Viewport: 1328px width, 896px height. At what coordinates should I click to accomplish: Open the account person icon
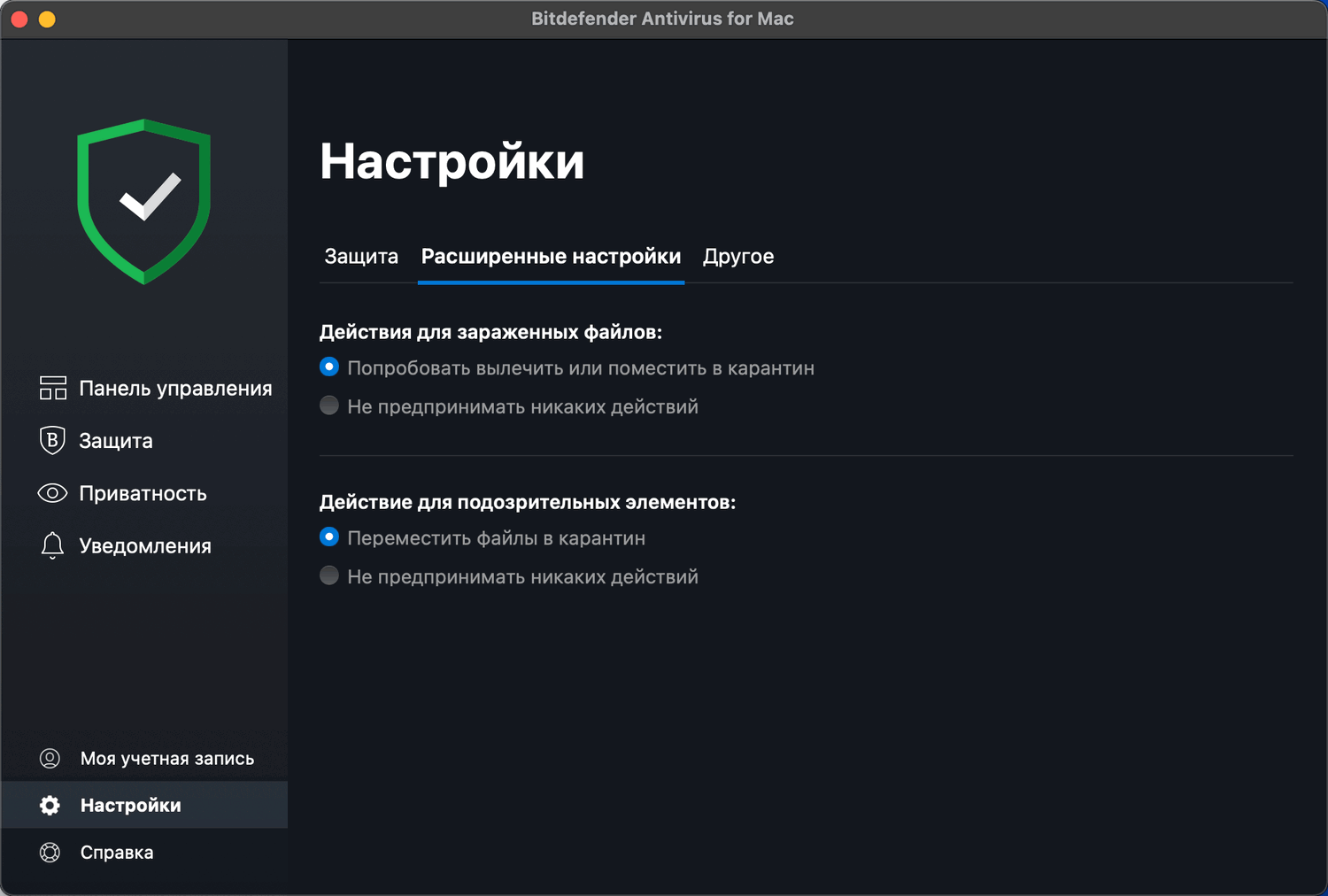coord(50,758)
